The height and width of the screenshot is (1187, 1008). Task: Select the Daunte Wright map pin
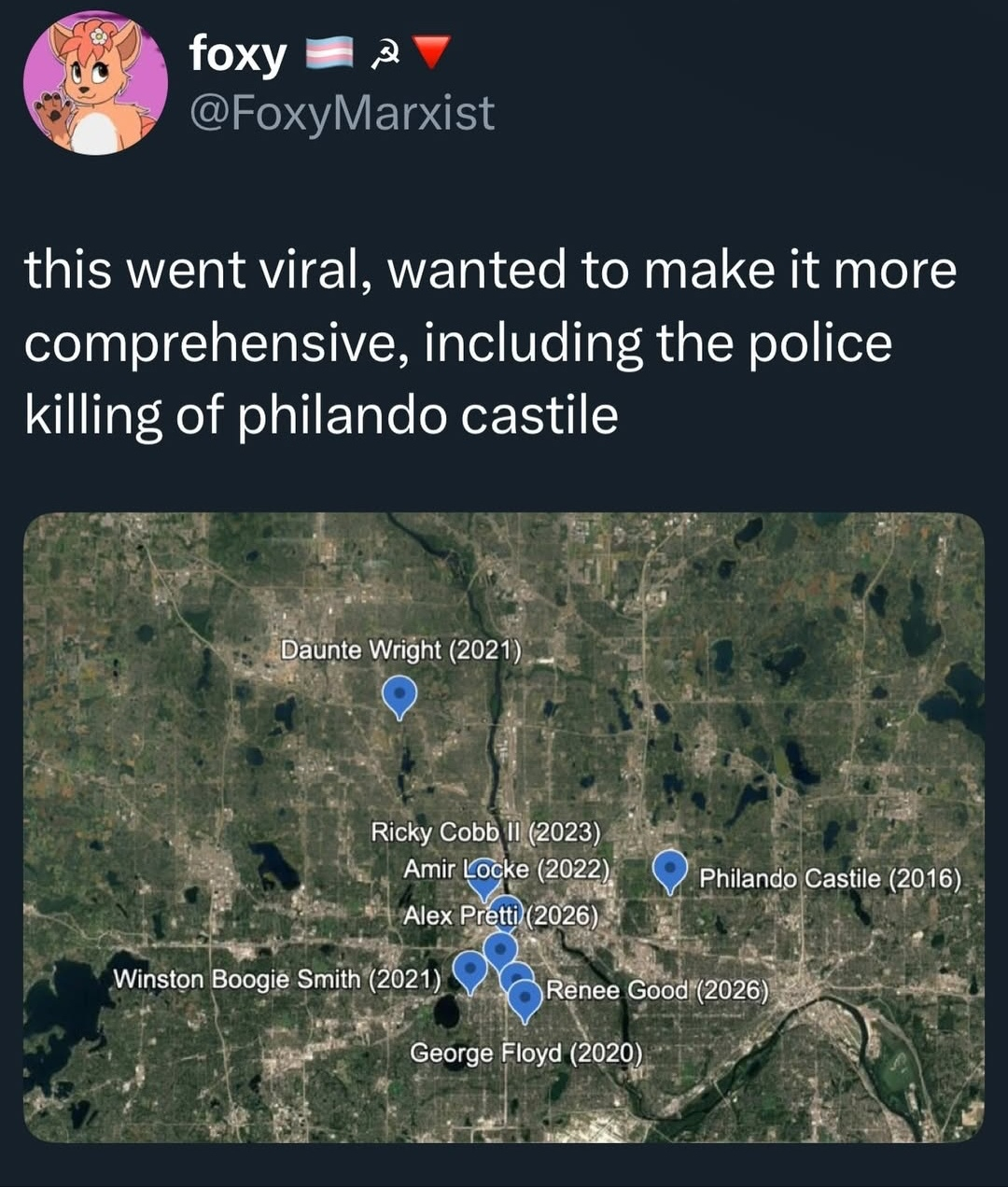pyautogui.click(x=399, y=695)
